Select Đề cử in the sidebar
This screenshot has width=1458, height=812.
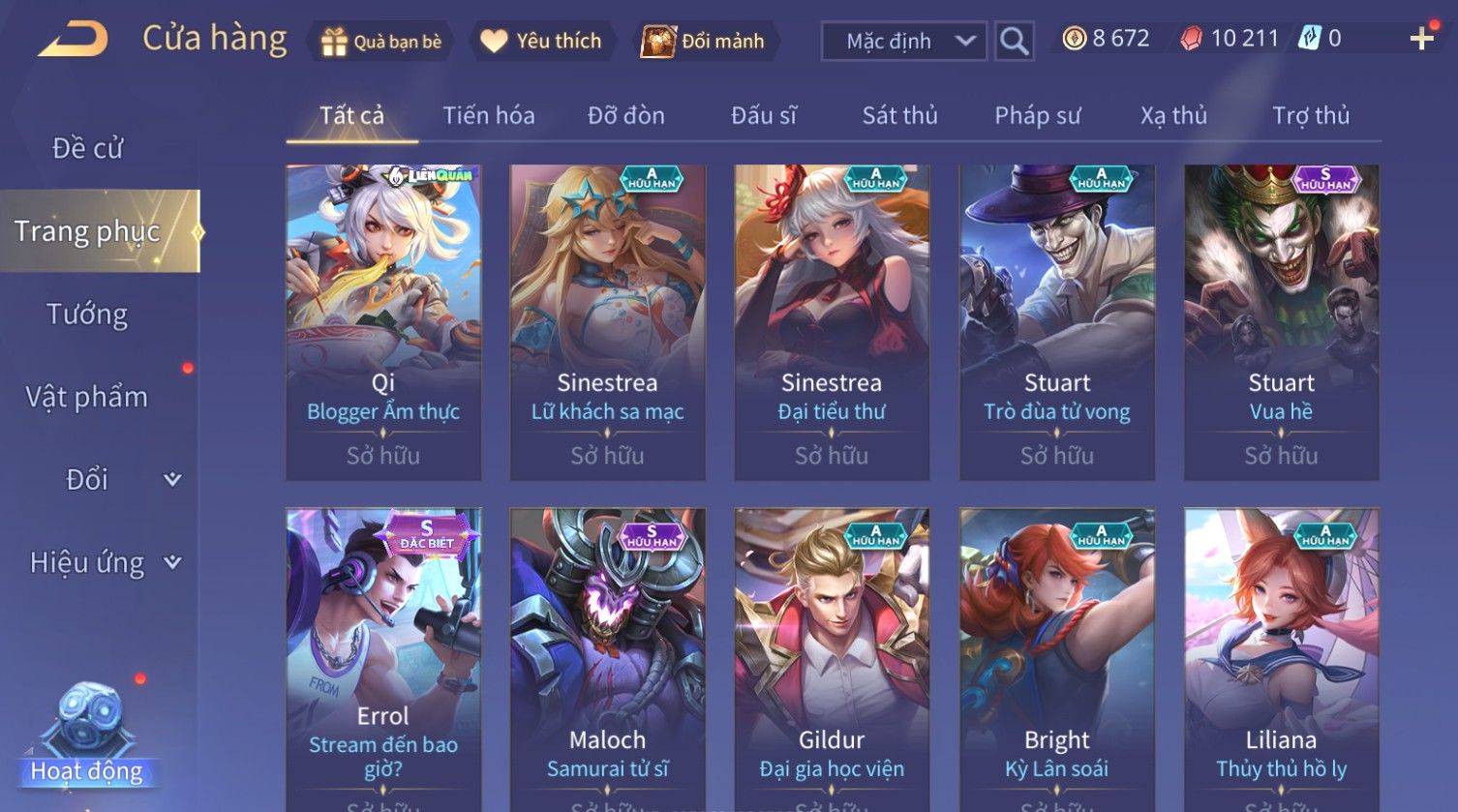coord(87,148)
